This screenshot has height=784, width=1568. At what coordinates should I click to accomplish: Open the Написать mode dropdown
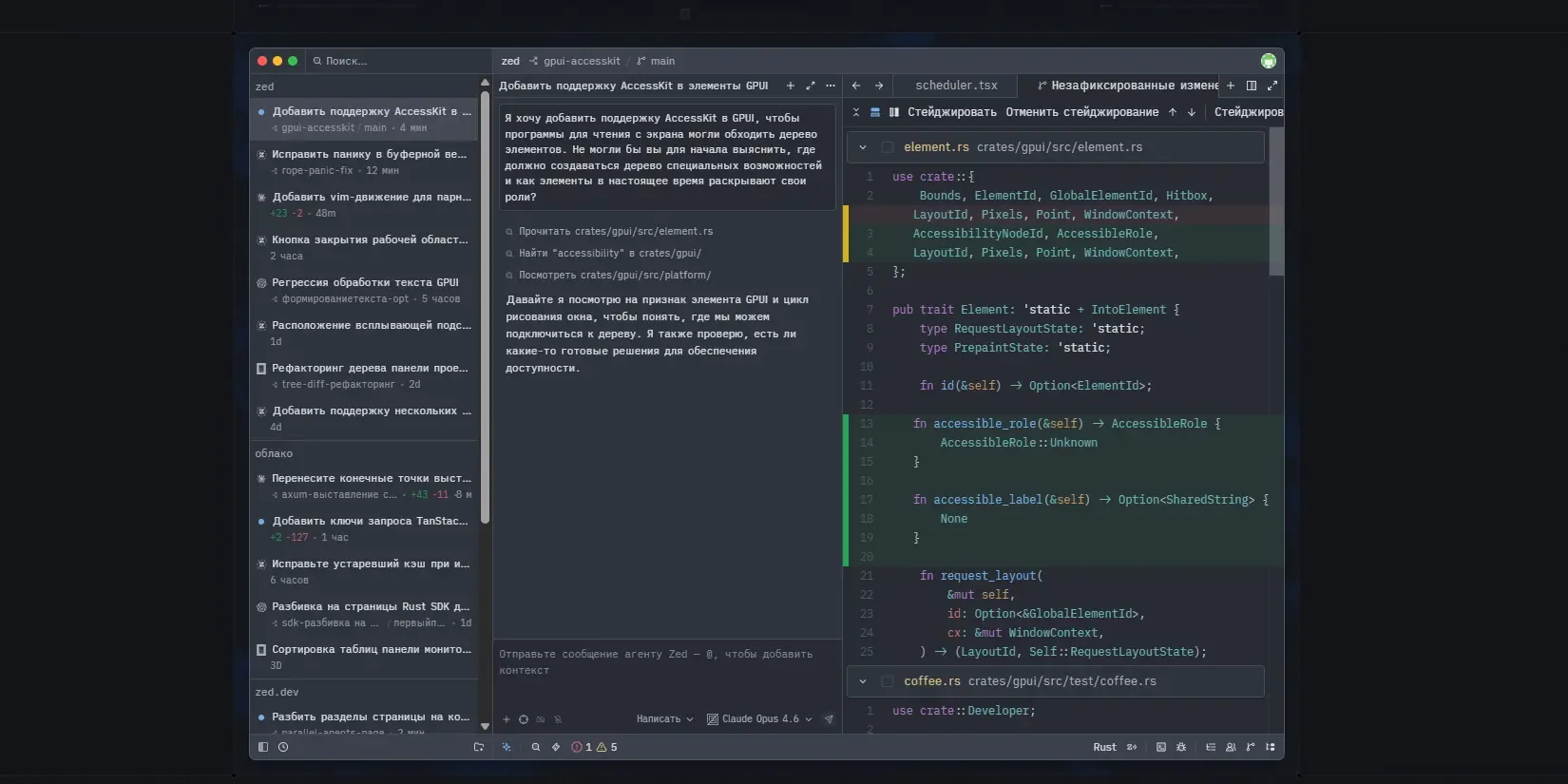tap(665, 719)
